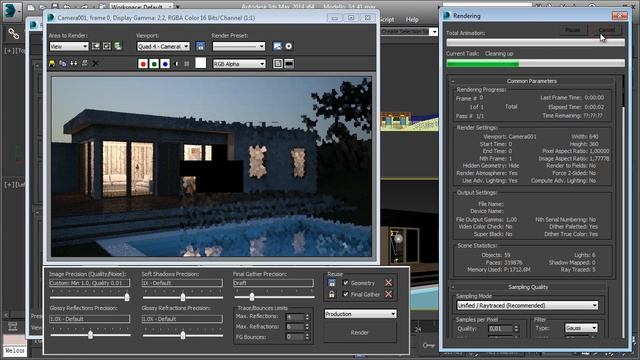This screenshot has height=360, width=640.
Task: Toggle the Blue channel button
Action: click(x=165, y=64)
